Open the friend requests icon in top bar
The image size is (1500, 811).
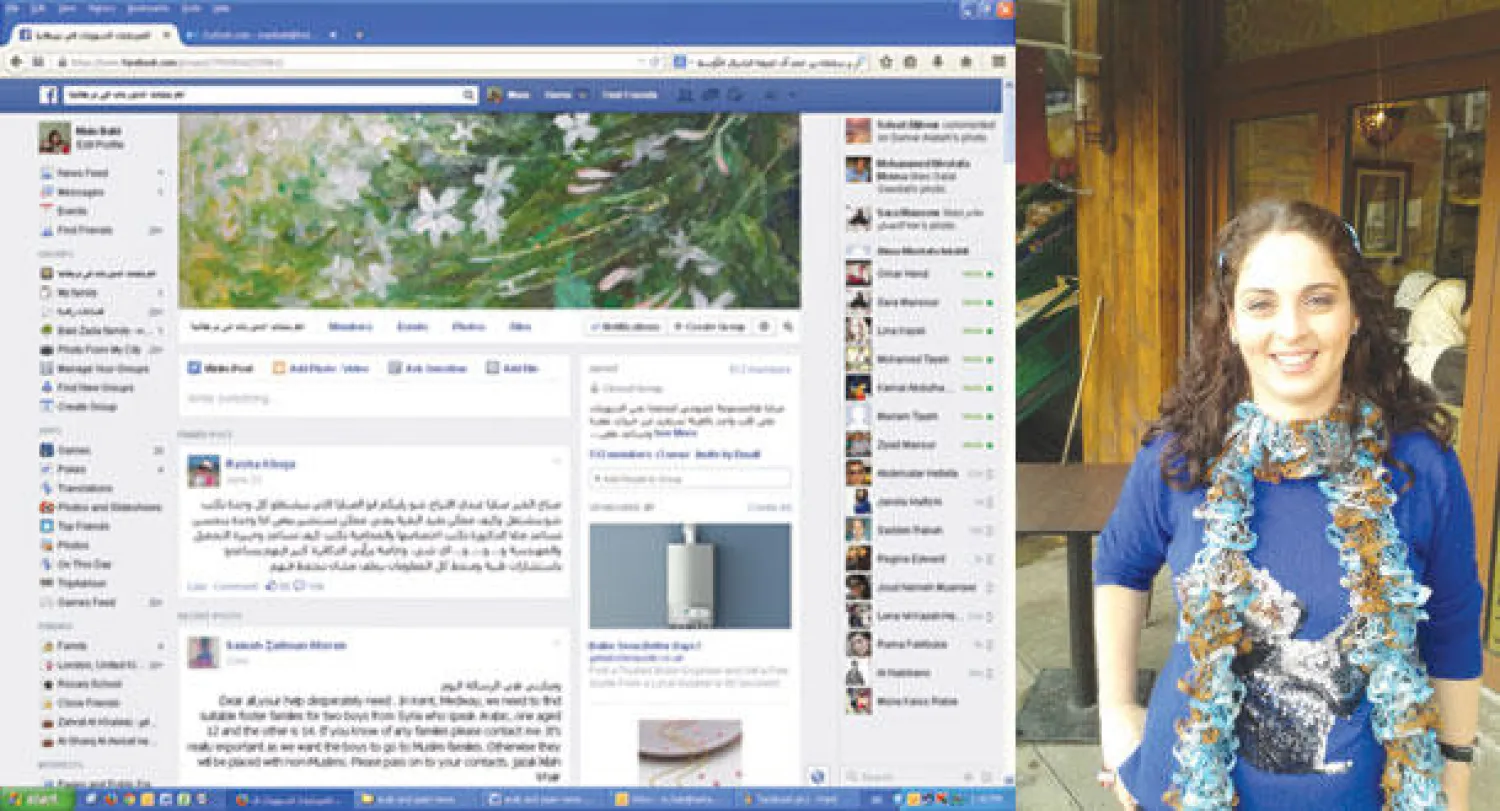(685, 95)
